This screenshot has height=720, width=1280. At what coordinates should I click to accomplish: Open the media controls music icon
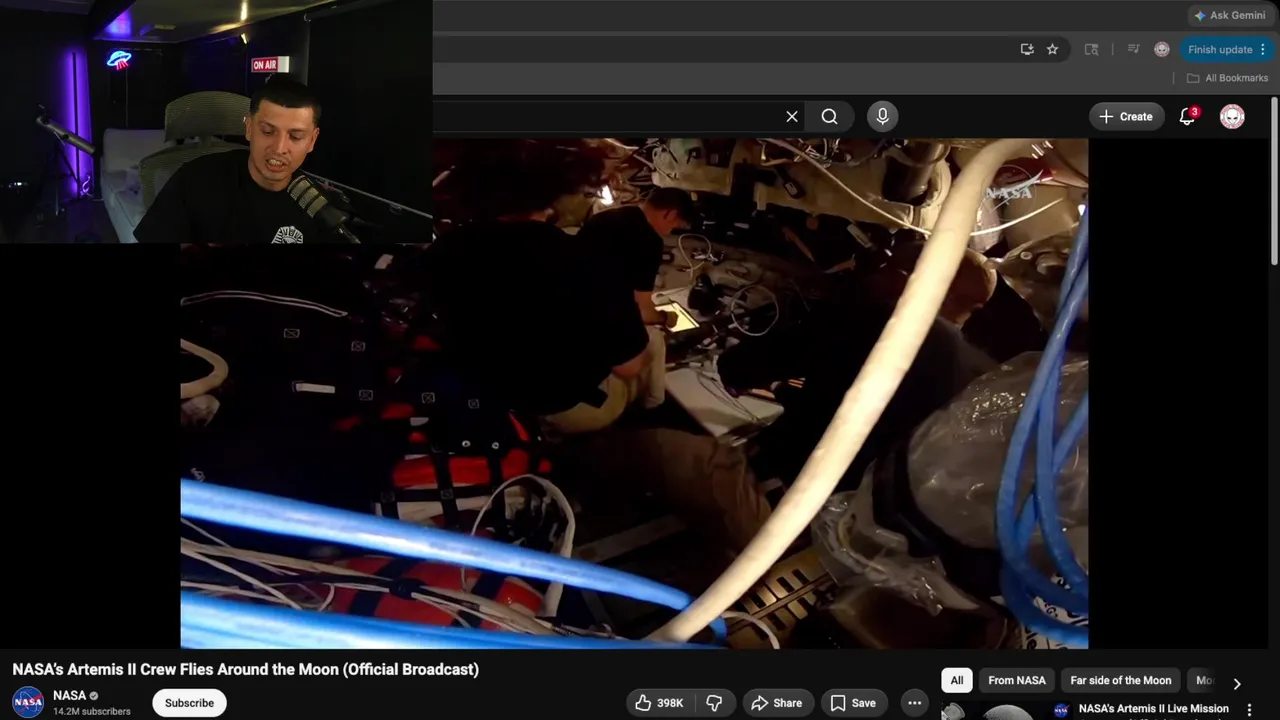tap(1133, 49)
